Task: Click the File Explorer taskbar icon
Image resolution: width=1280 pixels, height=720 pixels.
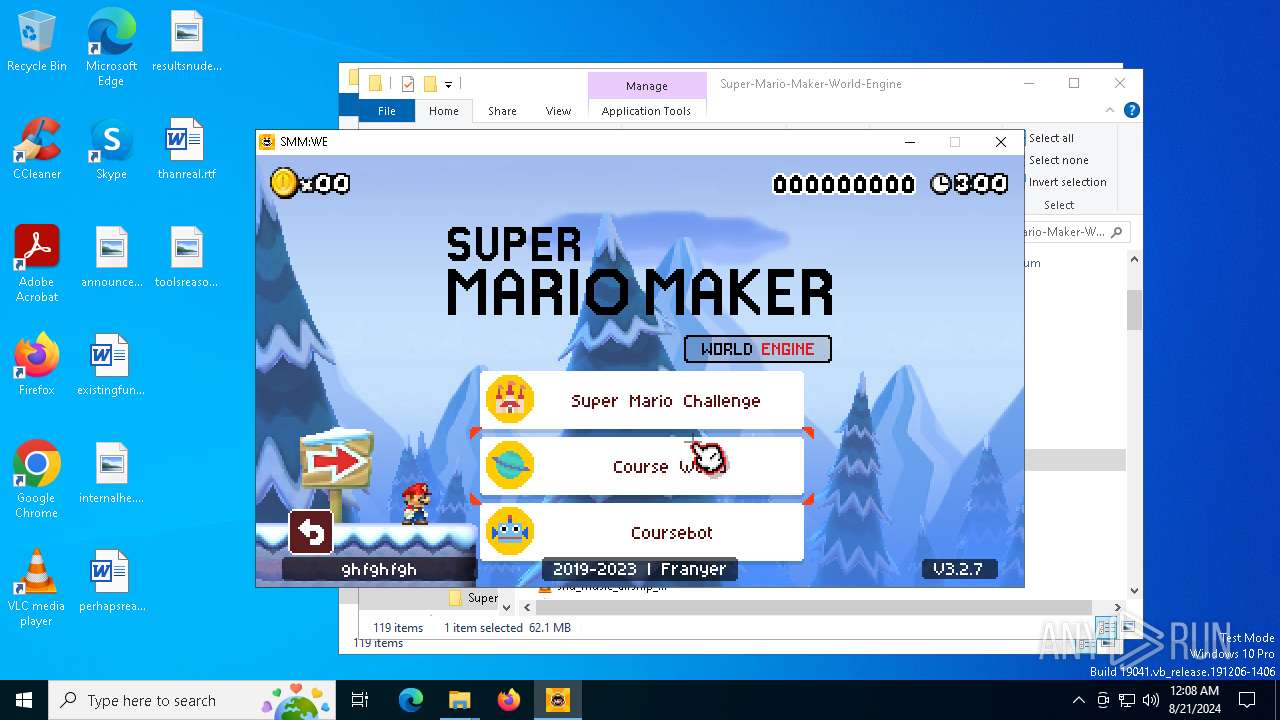Action: pos(460,700)
